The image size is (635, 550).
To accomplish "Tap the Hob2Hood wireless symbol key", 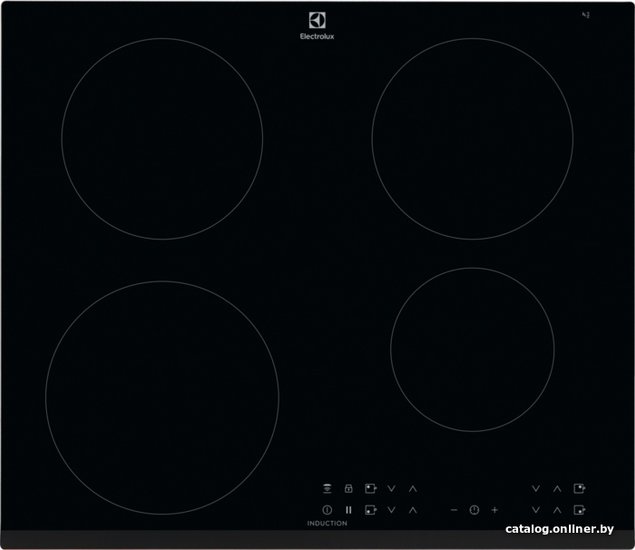I will 327,488.
